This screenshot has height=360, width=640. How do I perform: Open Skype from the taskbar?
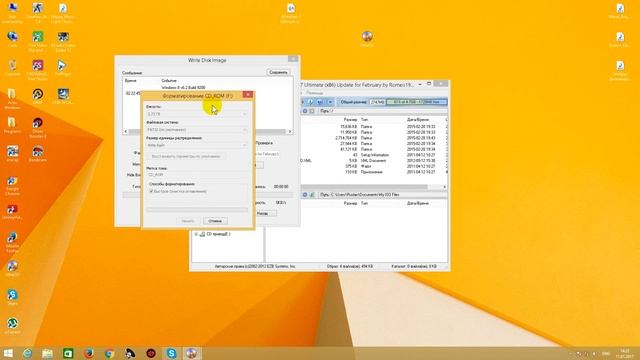[171, 353]
